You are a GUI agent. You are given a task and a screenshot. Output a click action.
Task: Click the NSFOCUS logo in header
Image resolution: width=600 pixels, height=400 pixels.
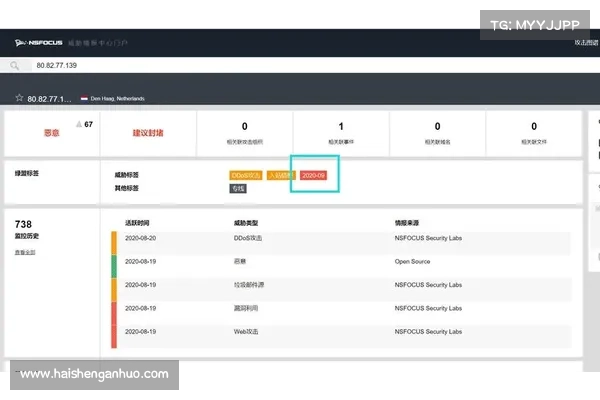[39, 43]
